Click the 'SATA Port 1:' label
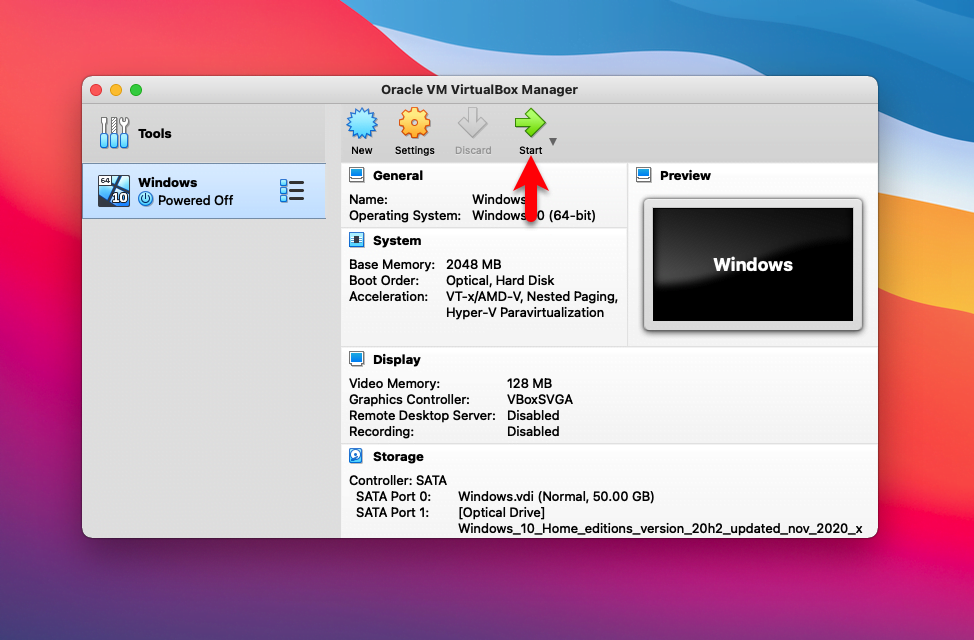Screen dimensions: 974x640 pos(393,513)
